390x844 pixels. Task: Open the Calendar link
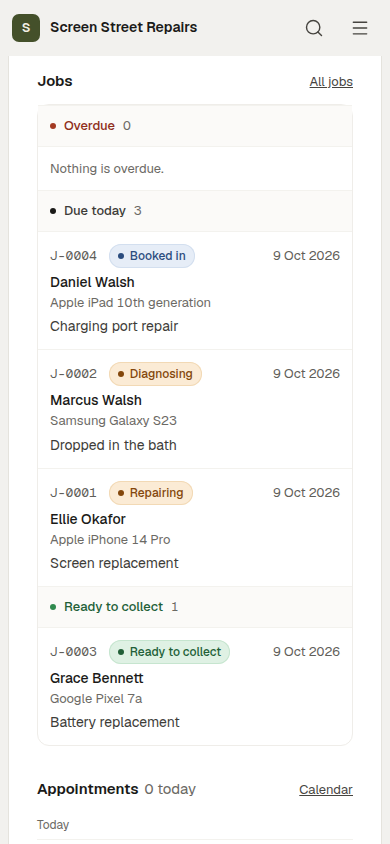326,790
